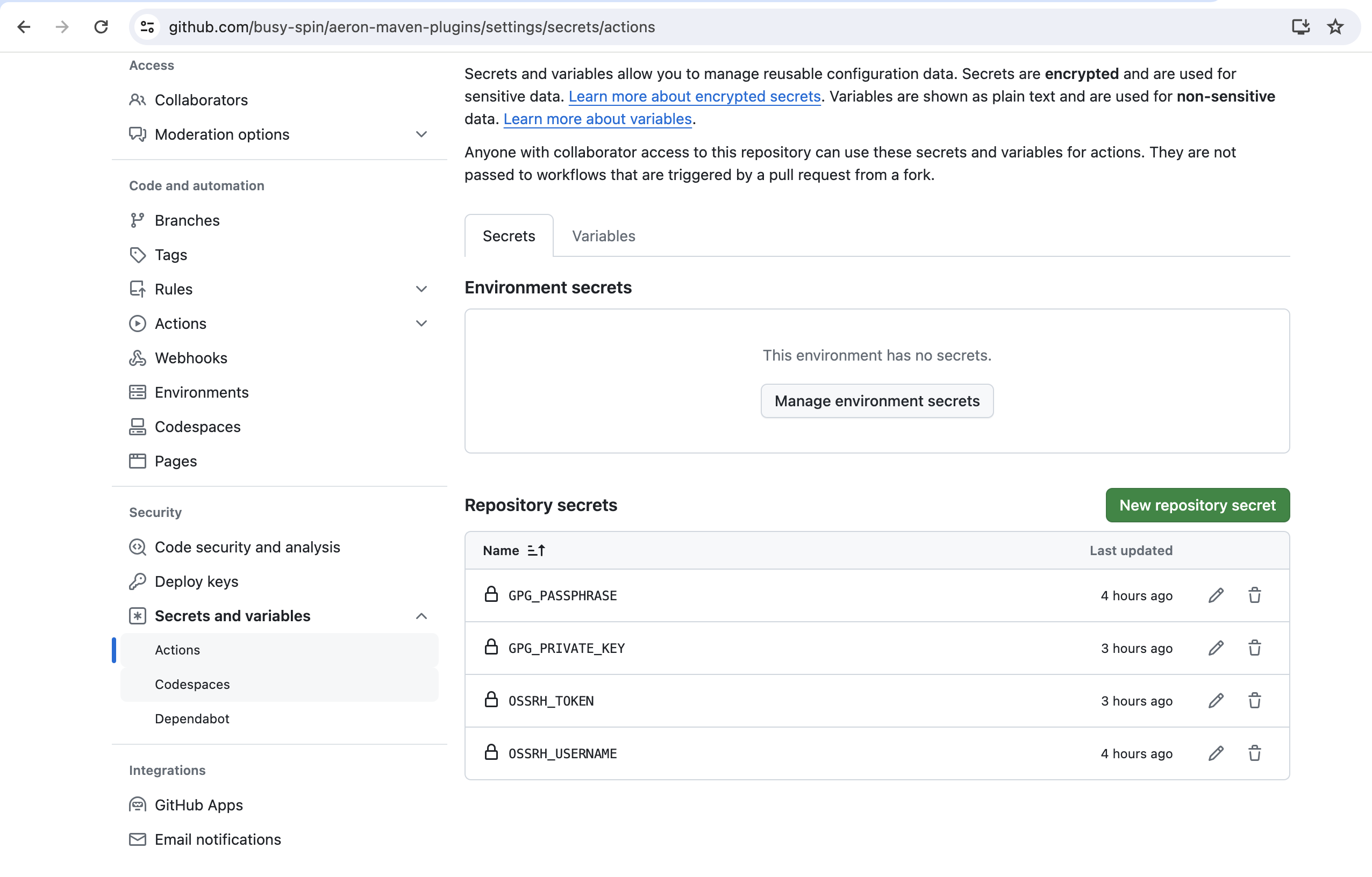This screenshot has width=1372, height=877.
Task: Open Learn more about encrypted secrets link
Action: pos(695,96)
